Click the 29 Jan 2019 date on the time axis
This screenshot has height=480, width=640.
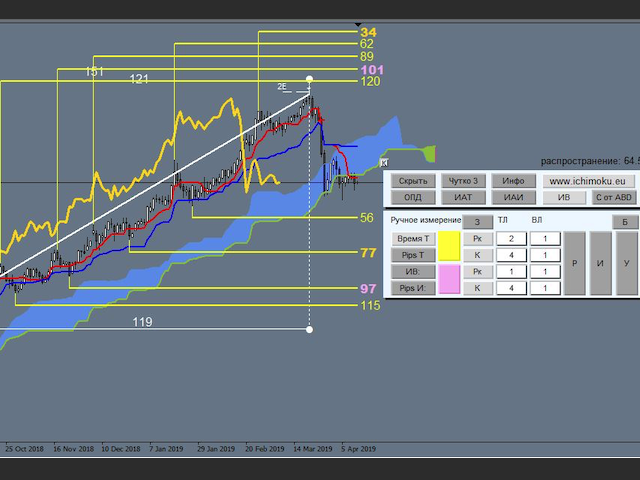click(216, 449)
